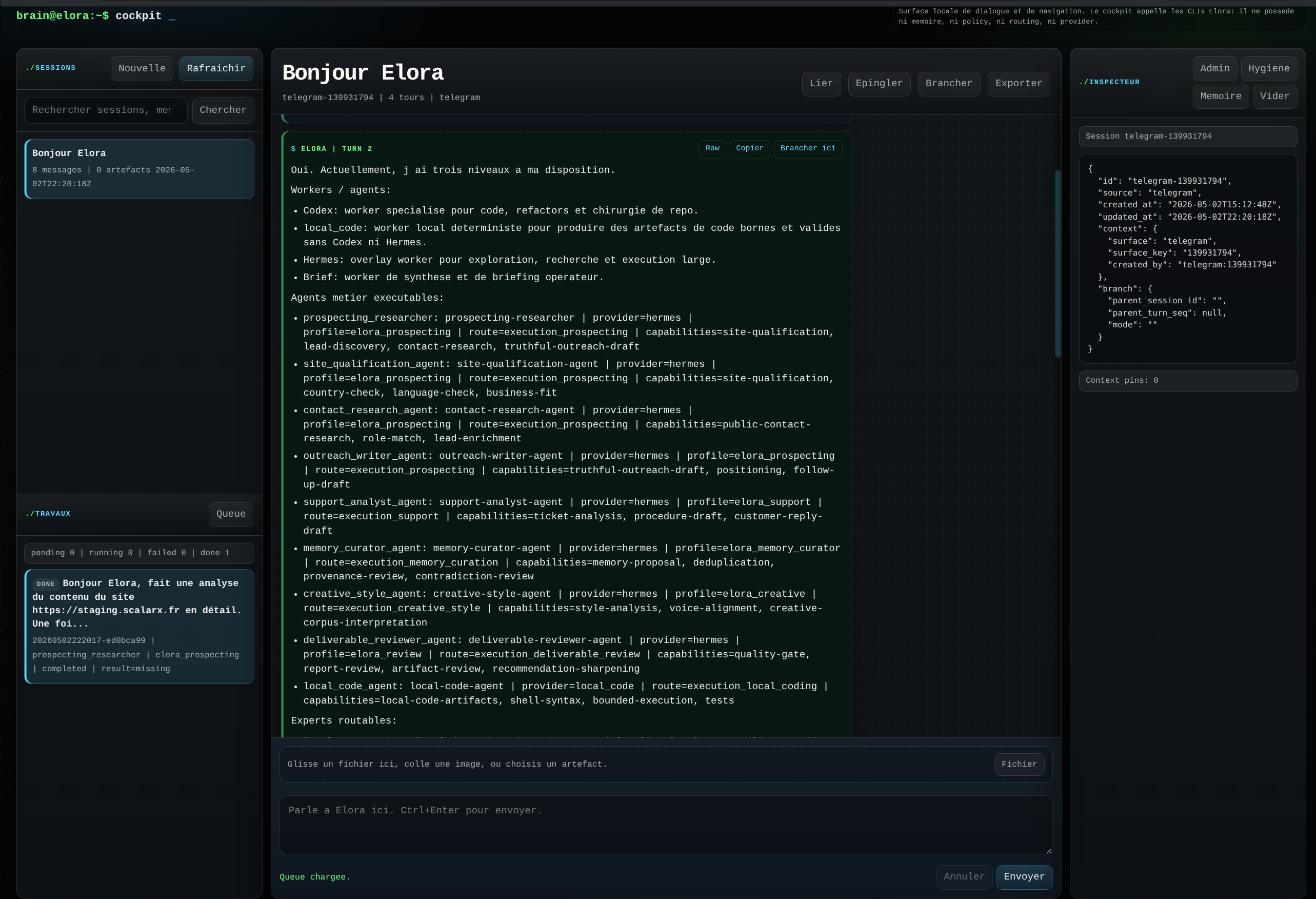Click the Hygiene button

(1269, 69)
